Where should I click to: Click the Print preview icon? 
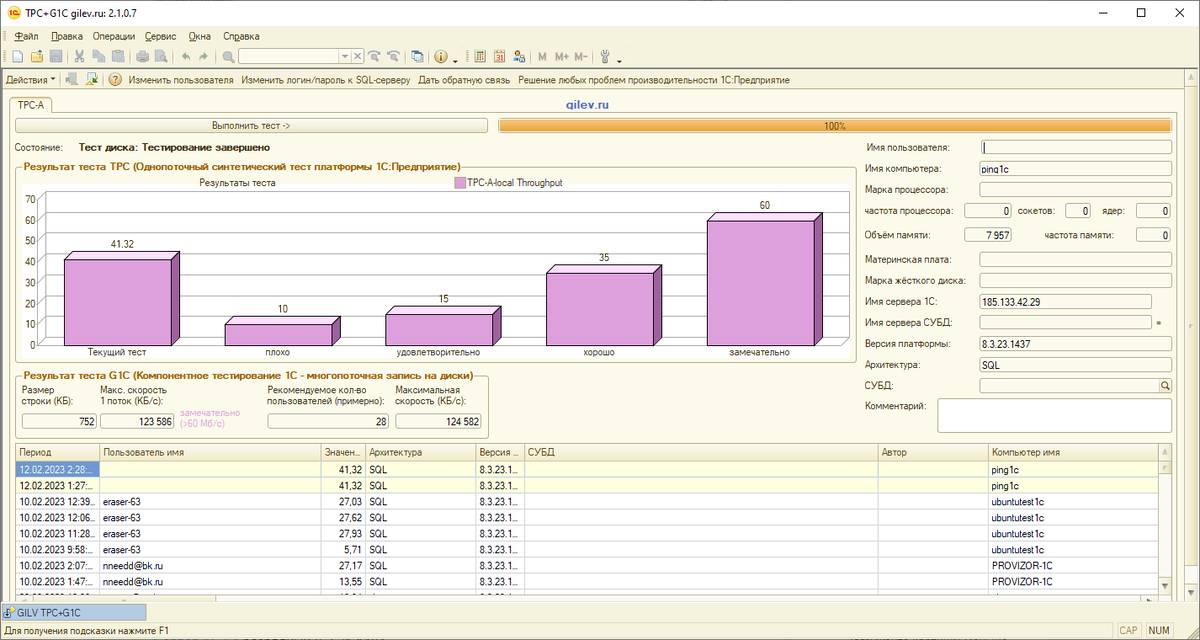point(161,57)
